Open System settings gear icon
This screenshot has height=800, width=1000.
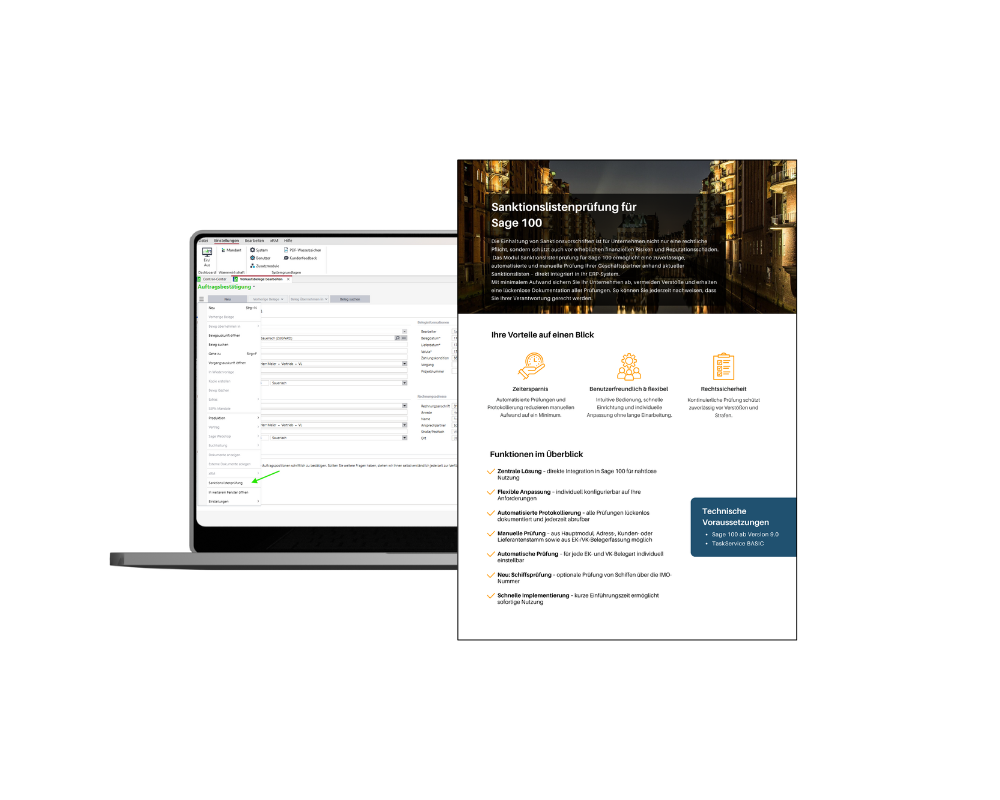(x=252, y=250)
